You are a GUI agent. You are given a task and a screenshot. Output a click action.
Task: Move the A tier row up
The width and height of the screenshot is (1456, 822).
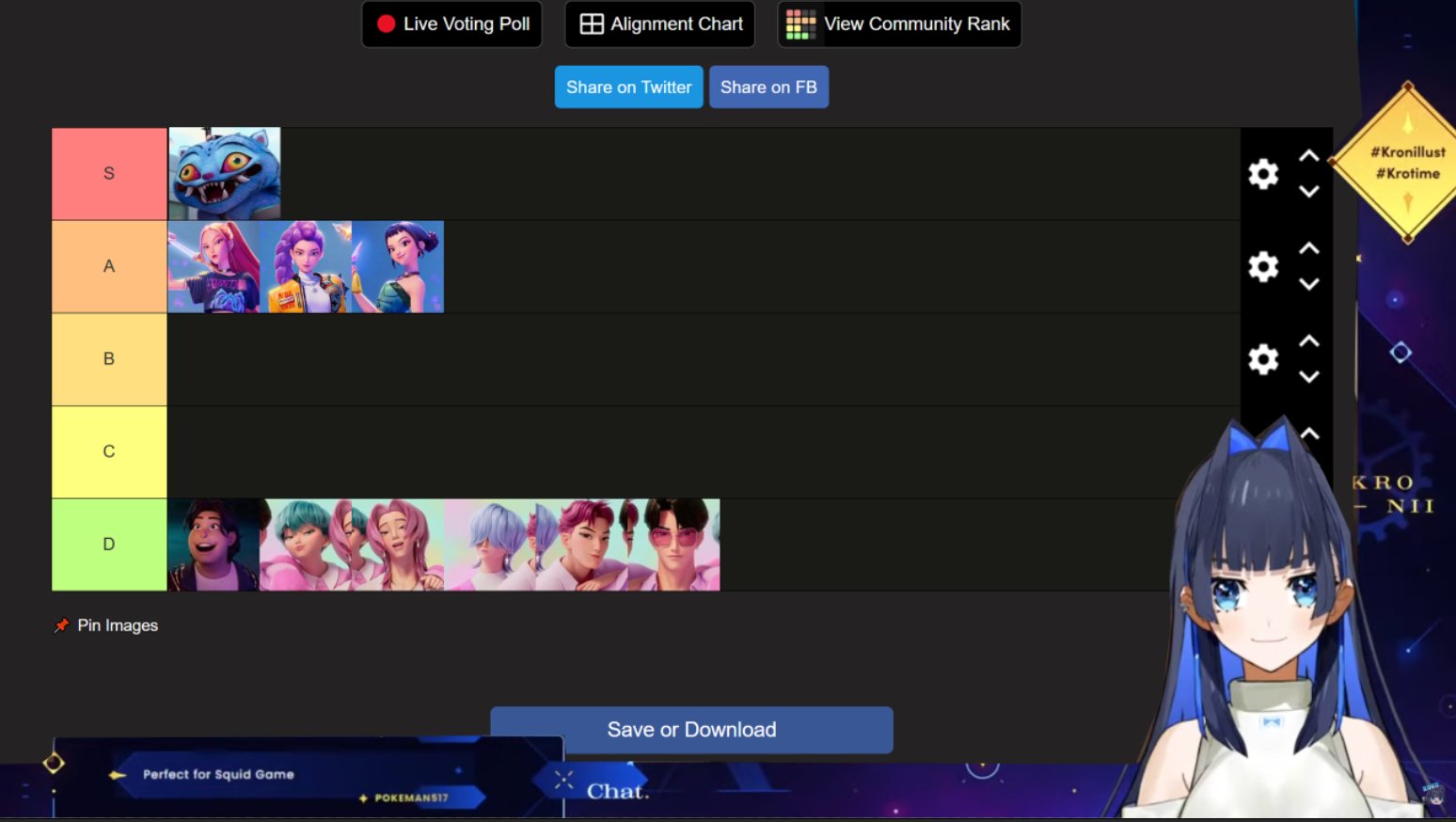click(1309, 249)
